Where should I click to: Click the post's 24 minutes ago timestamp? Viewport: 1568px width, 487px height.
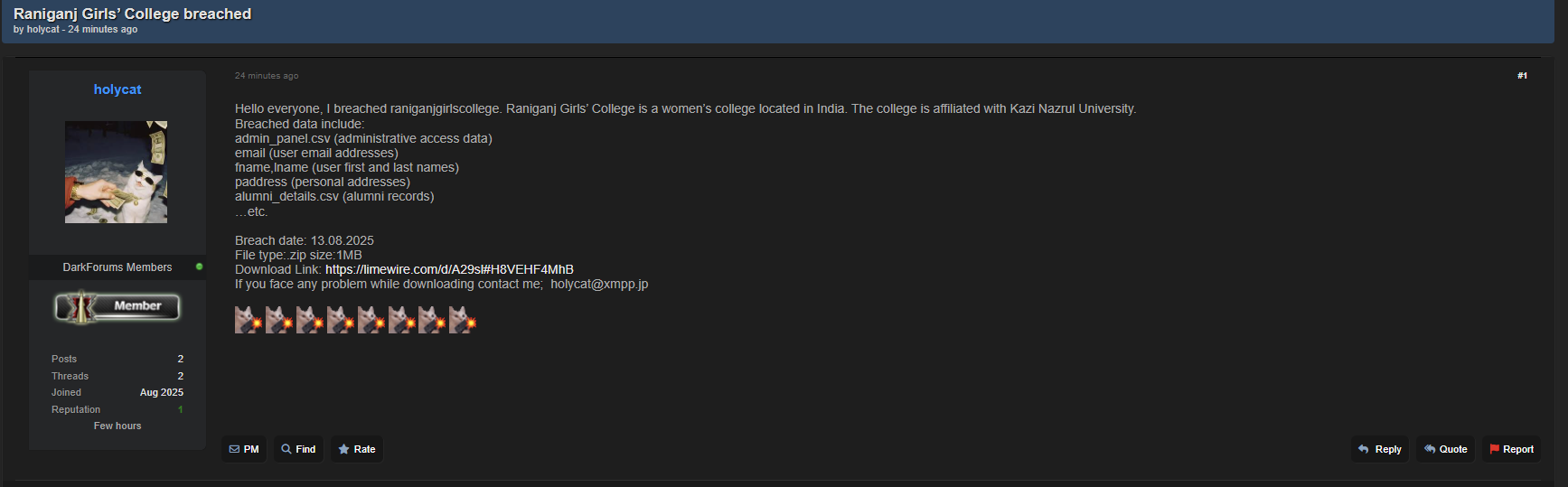click(x=267, y=76)
